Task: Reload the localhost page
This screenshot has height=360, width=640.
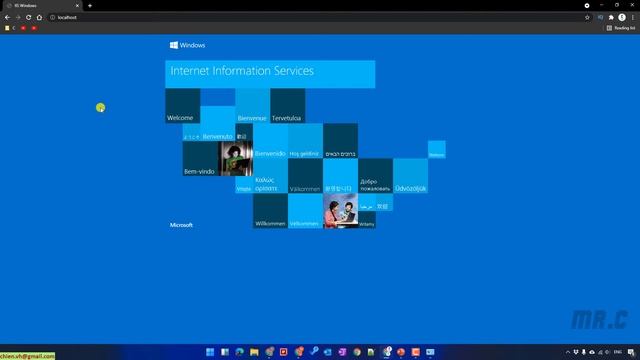Action: 29,18
